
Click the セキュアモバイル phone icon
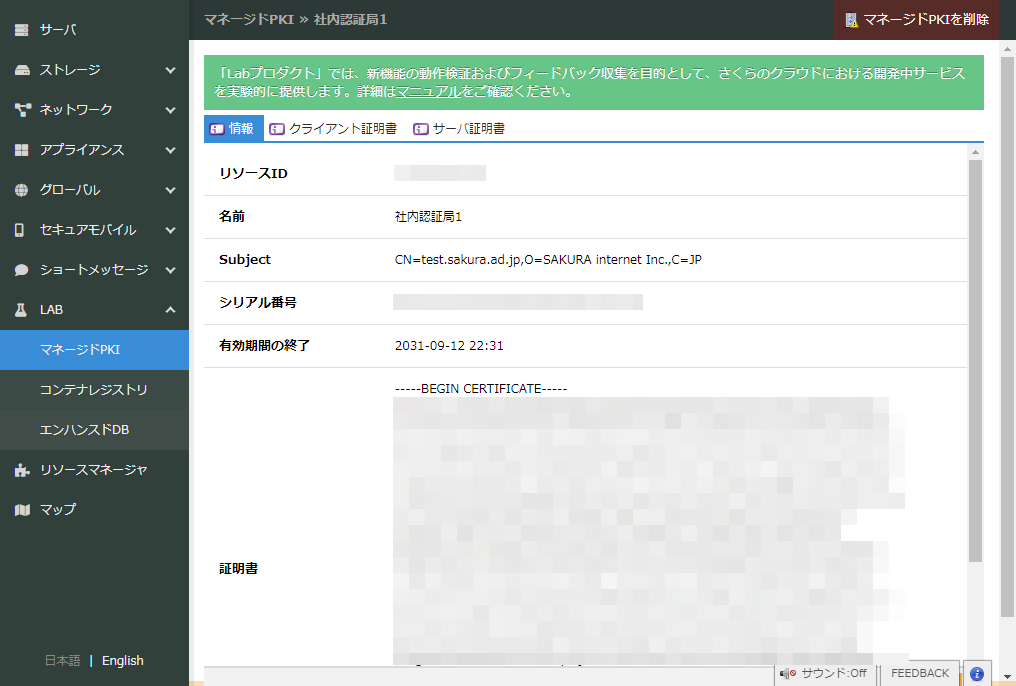pos(19,230)
